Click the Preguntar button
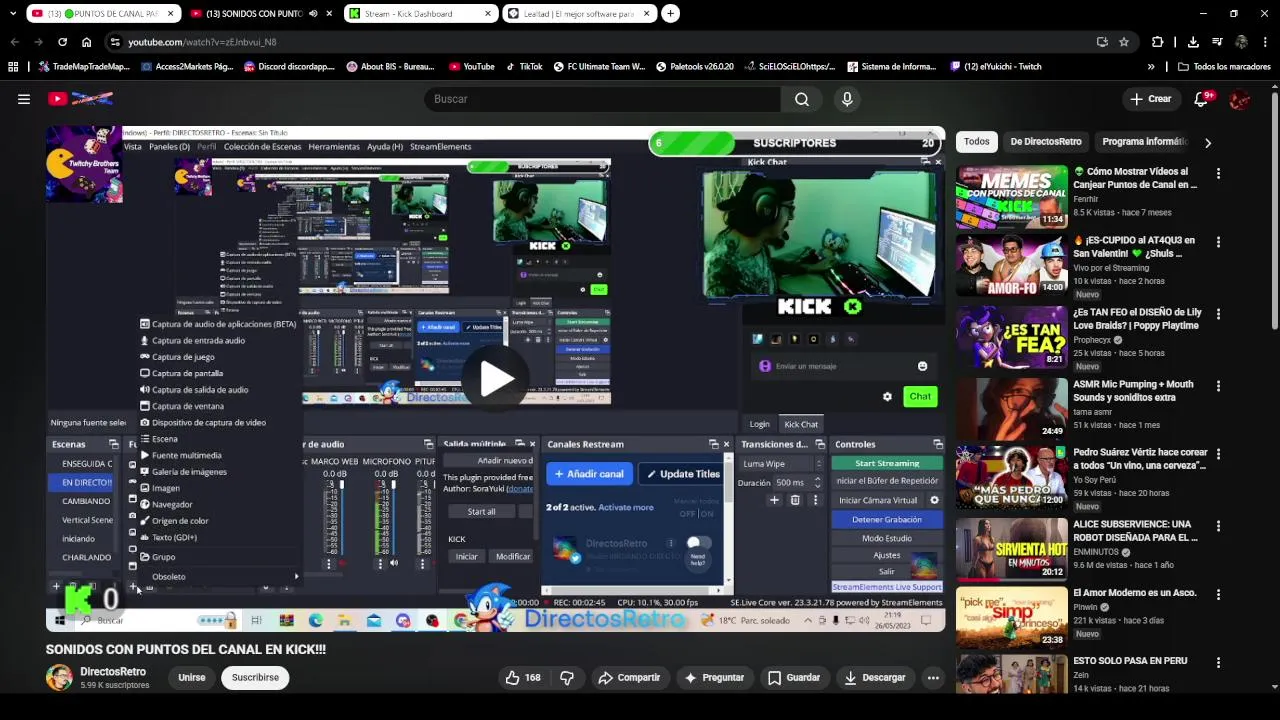1280x720 pixels. click(714, 677)
